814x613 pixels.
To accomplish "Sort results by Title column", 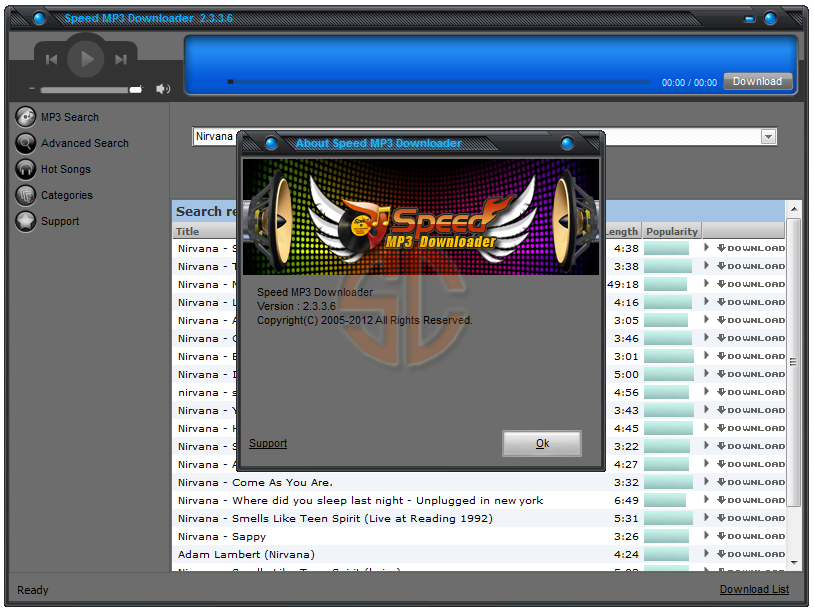I will pos(187,231).
